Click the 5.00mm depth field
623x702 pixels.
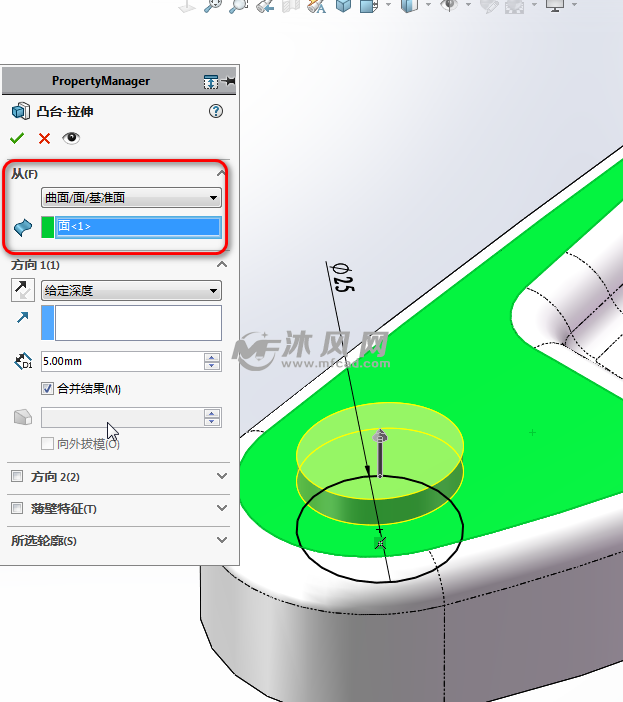(122, 361)
